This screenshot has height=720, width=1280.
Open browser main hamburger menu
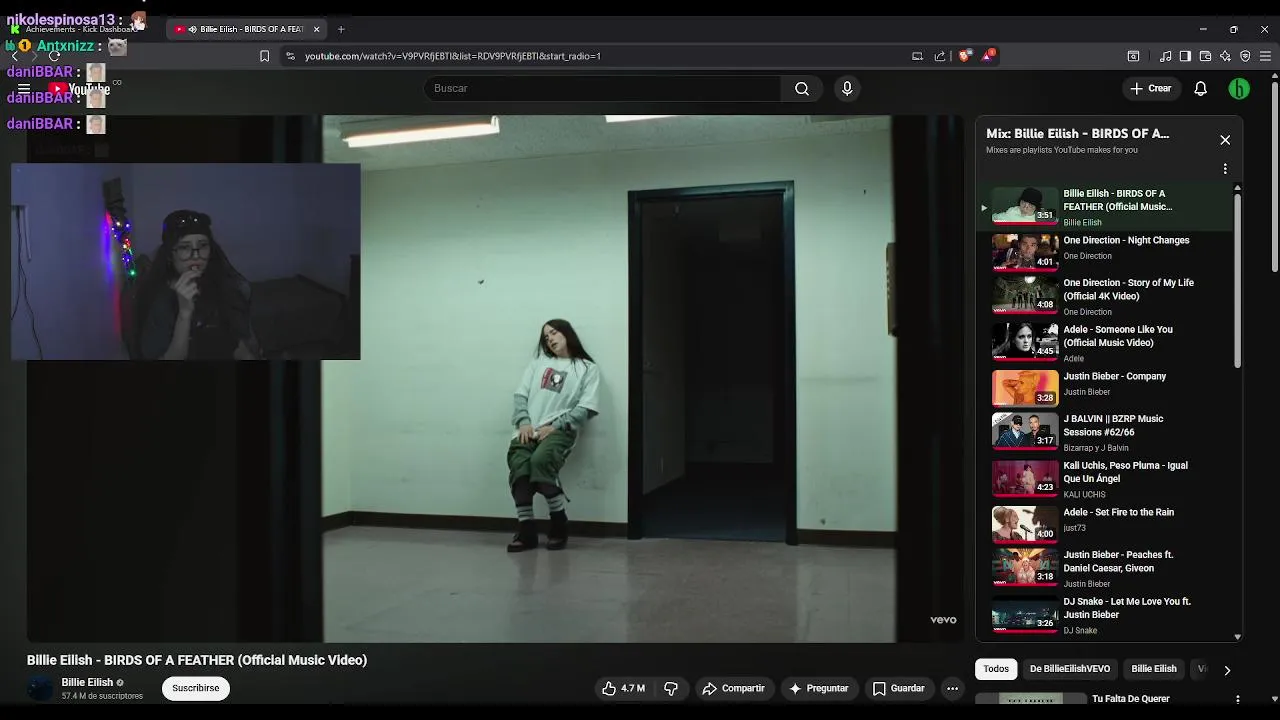(1265, 56)
